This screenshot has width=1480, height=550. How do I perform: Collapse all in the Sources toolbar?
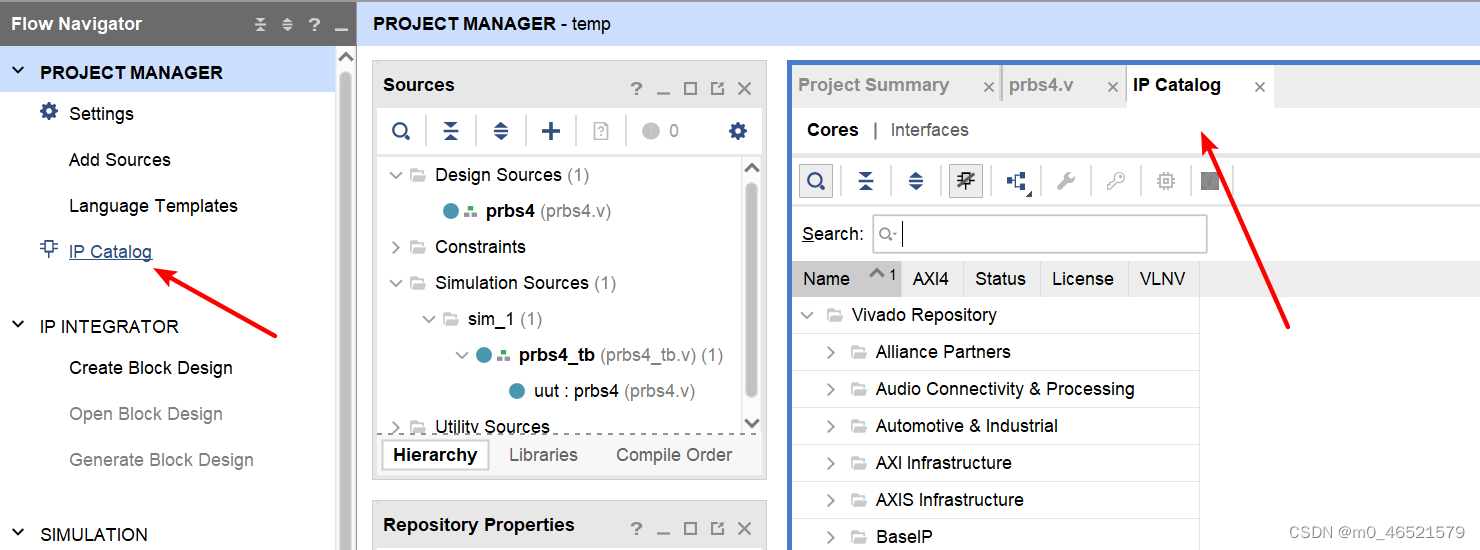point(451,131)
